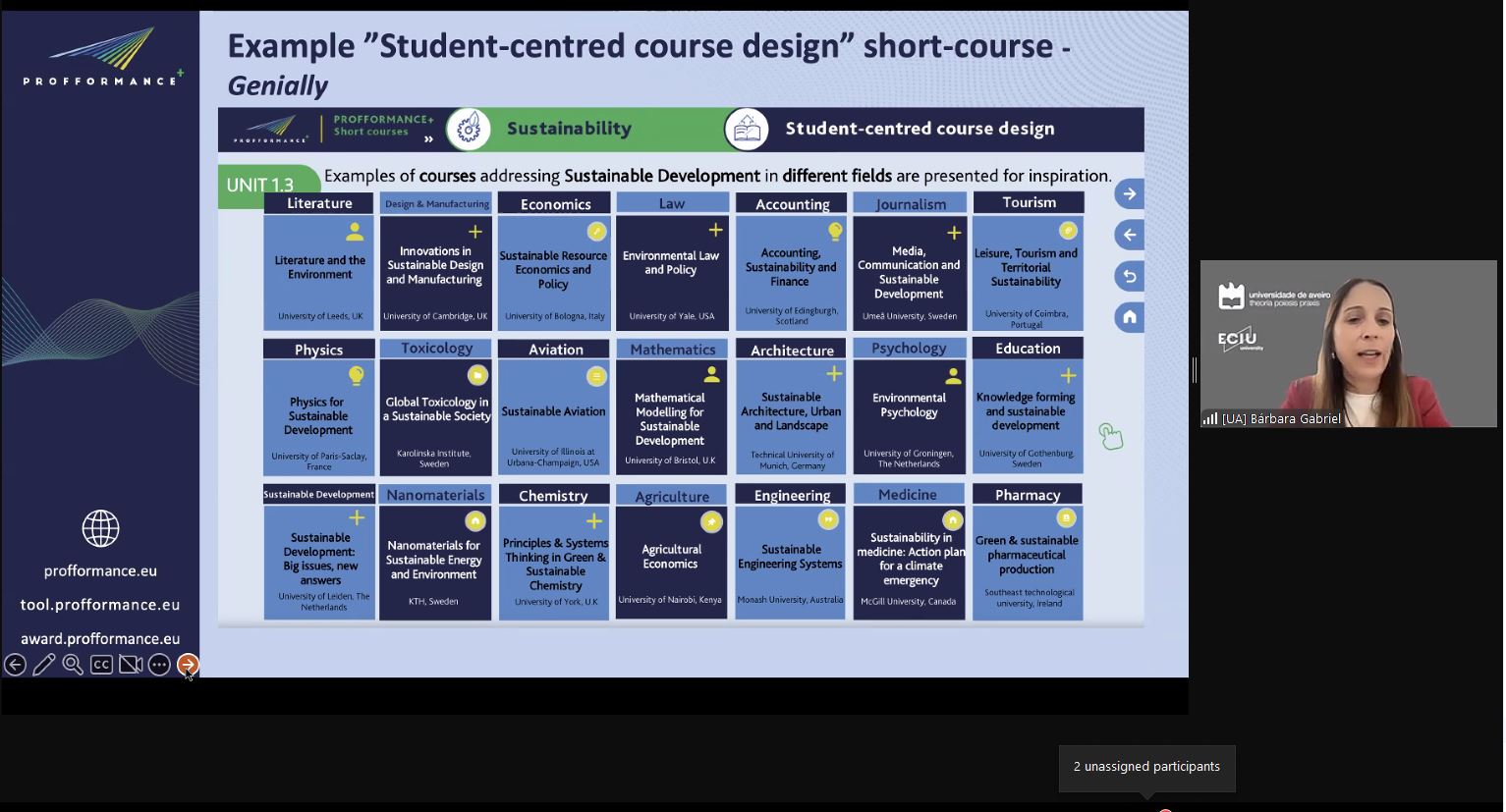Image resolution: width=1506 pixels, height=812 pixels.
Task: Click Genially right arrow navigation button
Action: point(1129,194)
